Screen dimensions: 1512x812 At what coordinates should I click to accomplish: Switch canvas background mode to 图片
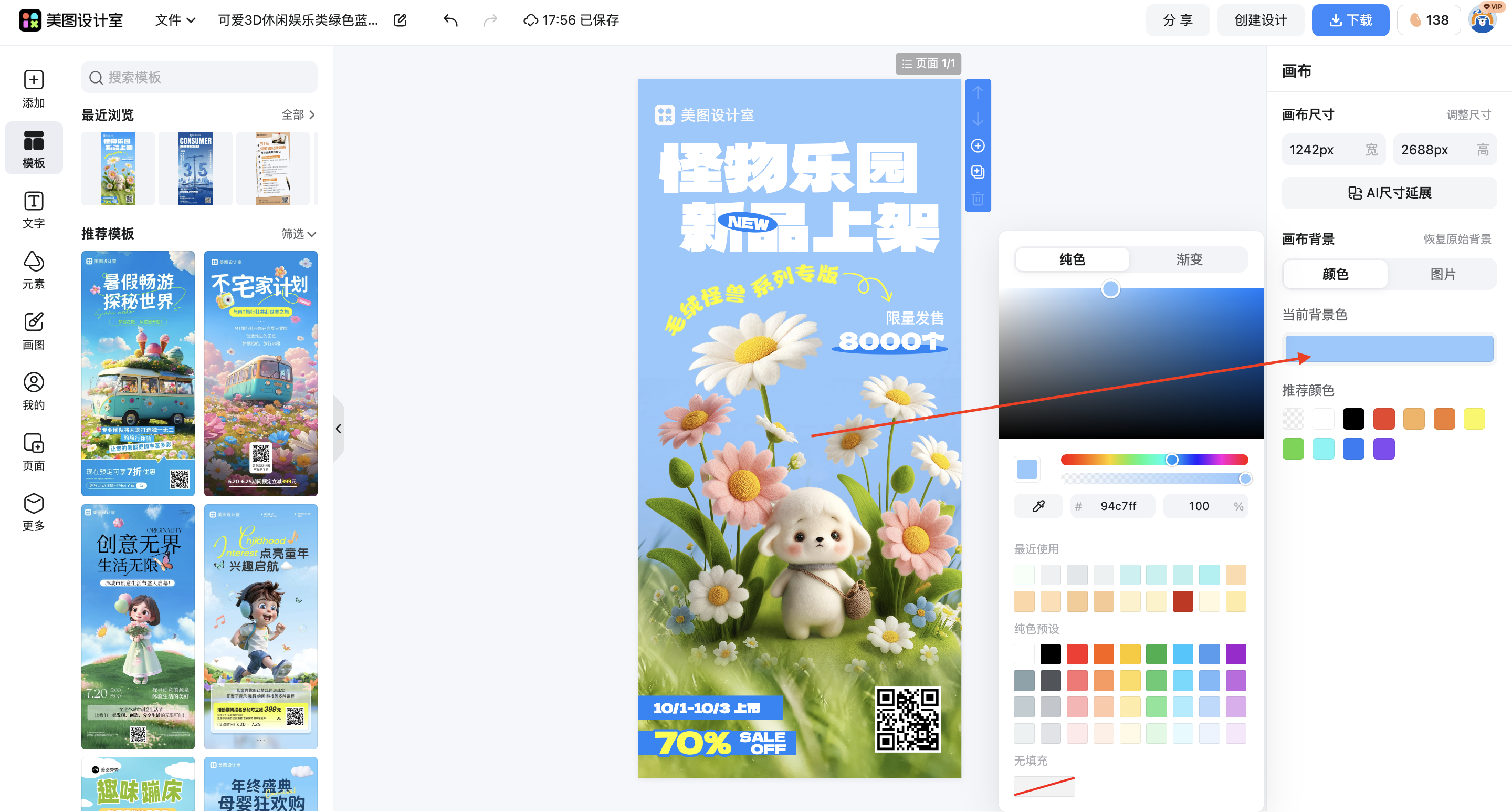[1443, 274]
